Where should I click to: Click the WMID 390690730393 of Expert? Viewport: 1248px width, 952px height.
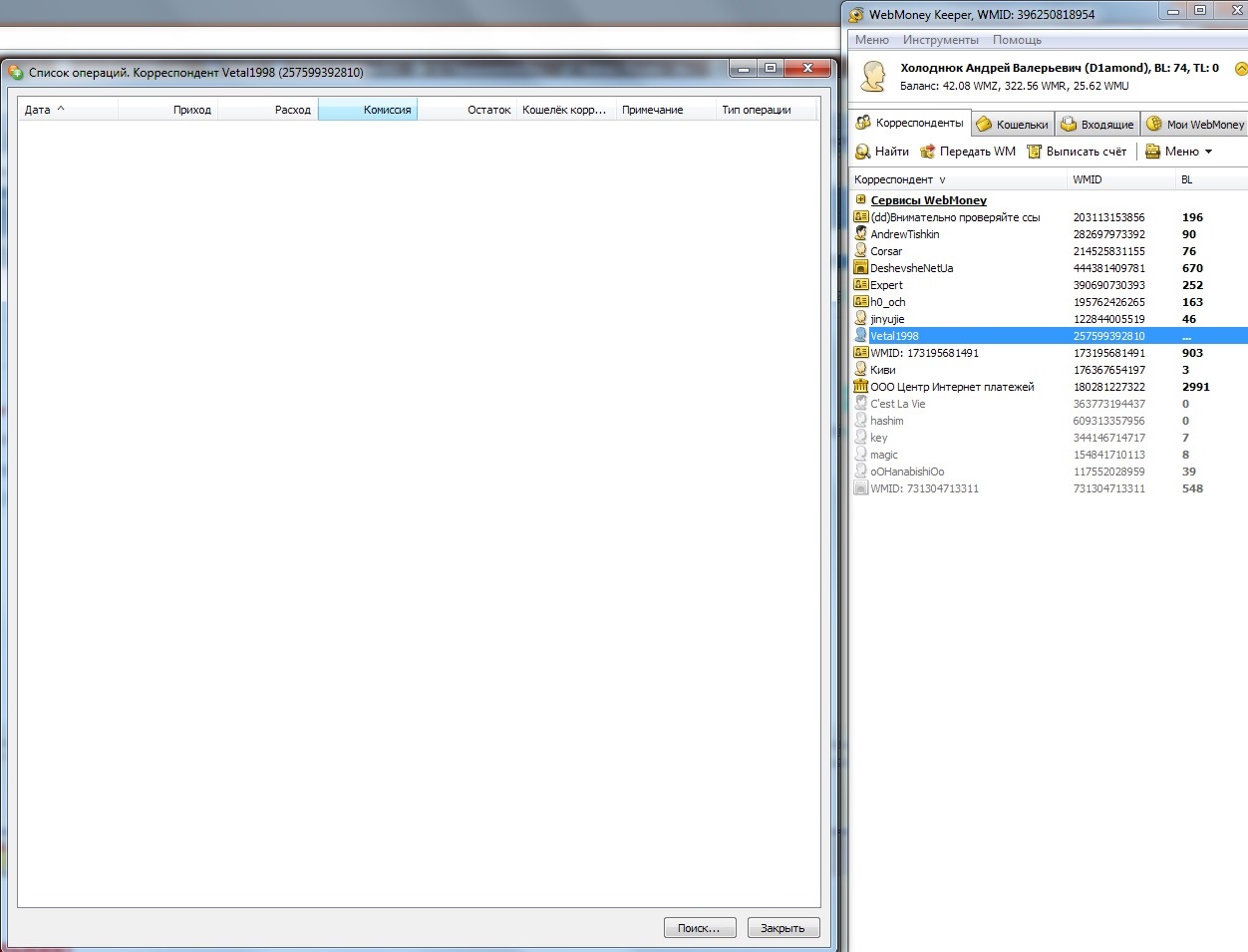coord(1108,285)
